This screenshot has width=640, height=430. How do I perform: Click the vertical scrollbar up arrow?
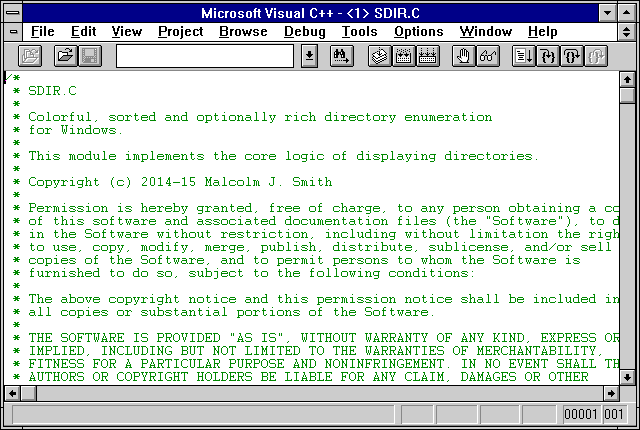pyautogui.click(x=627, y=79)
